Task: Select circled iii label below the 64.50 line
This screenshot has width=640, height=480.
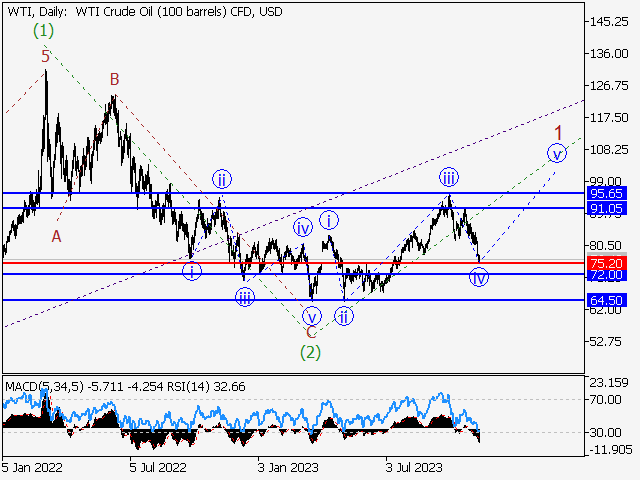Action: click(244, 298)
